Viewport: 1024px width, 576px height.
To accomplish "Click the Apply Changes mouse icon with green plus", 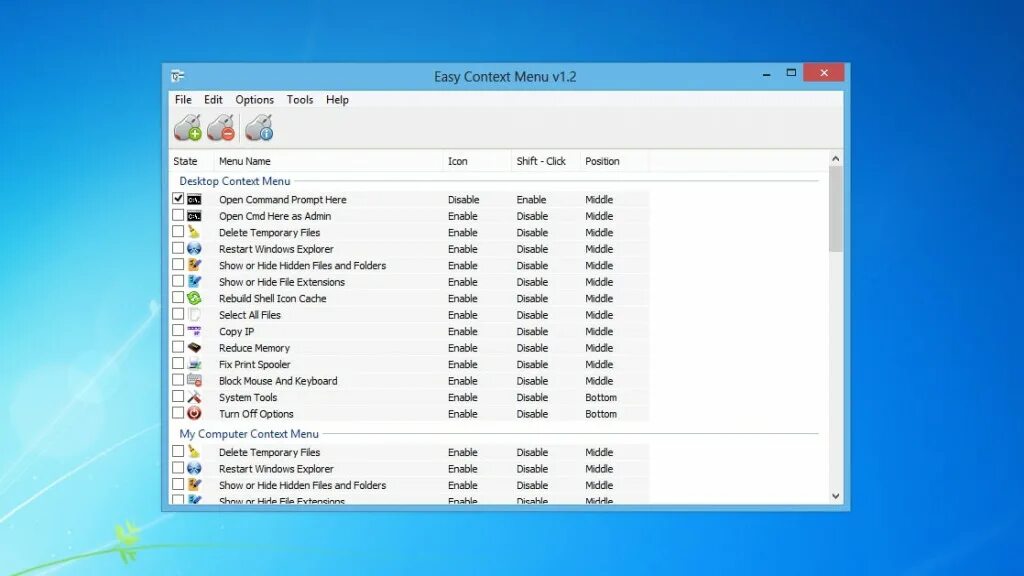I will tap(187, 128).
